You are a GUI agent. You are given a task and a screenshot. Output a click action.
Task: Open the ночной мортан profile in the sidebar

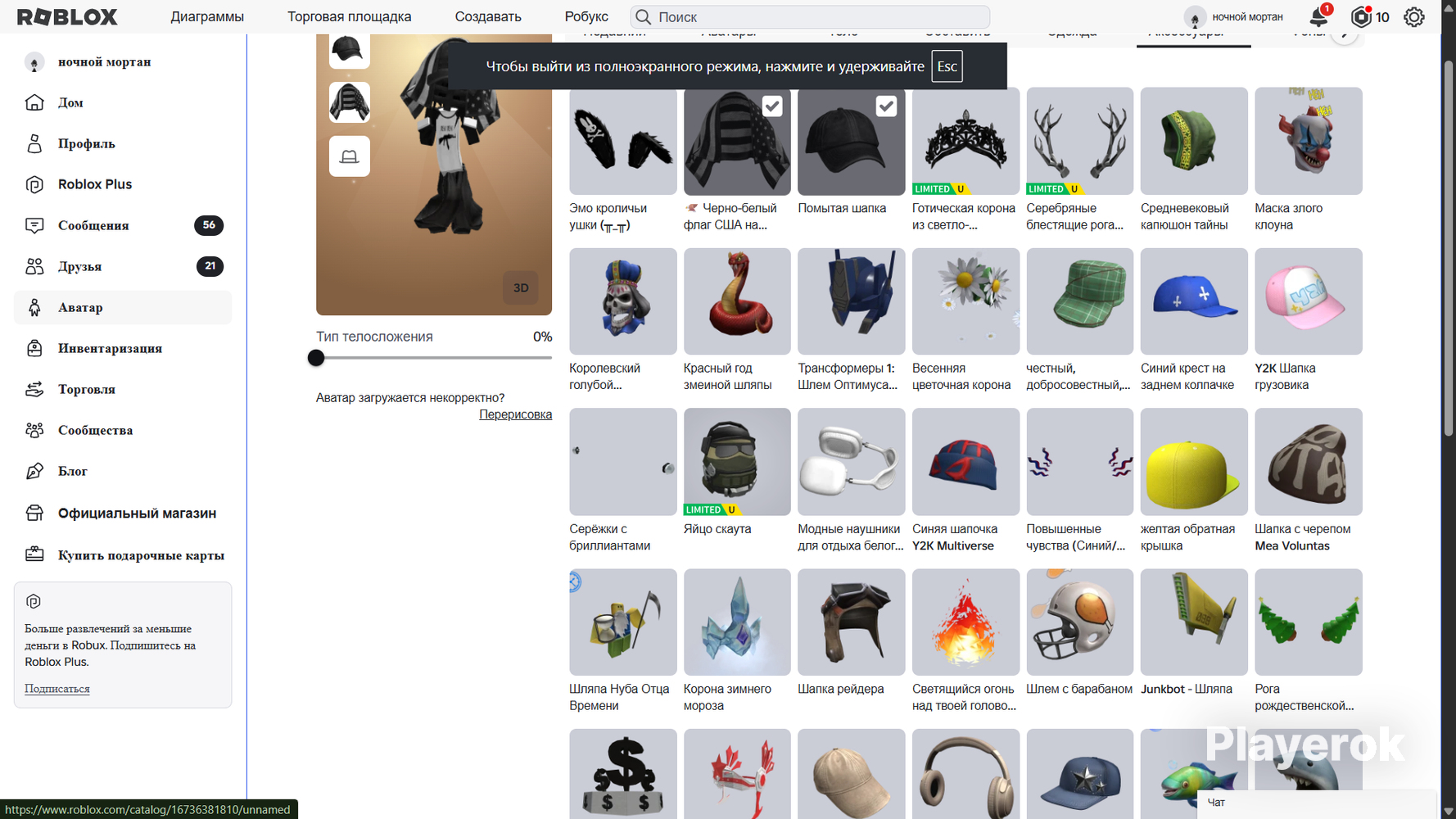click(104, 61)
